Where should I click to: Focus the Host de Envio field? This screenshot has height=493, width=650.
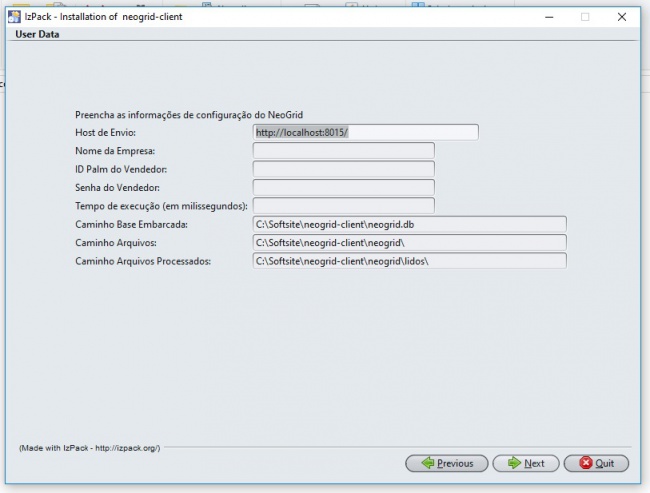pos(365,132)
